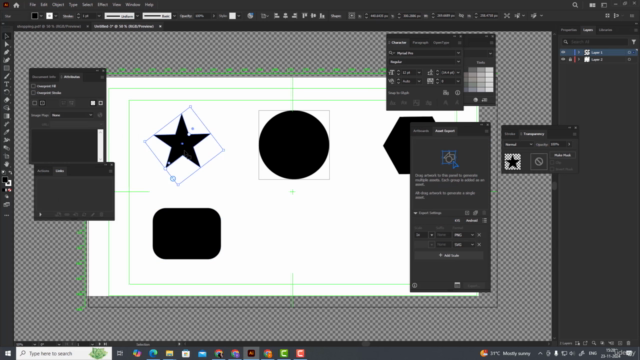Toggle visibility eye of Layer 1
640x360 pixels.
pos(563,52)
